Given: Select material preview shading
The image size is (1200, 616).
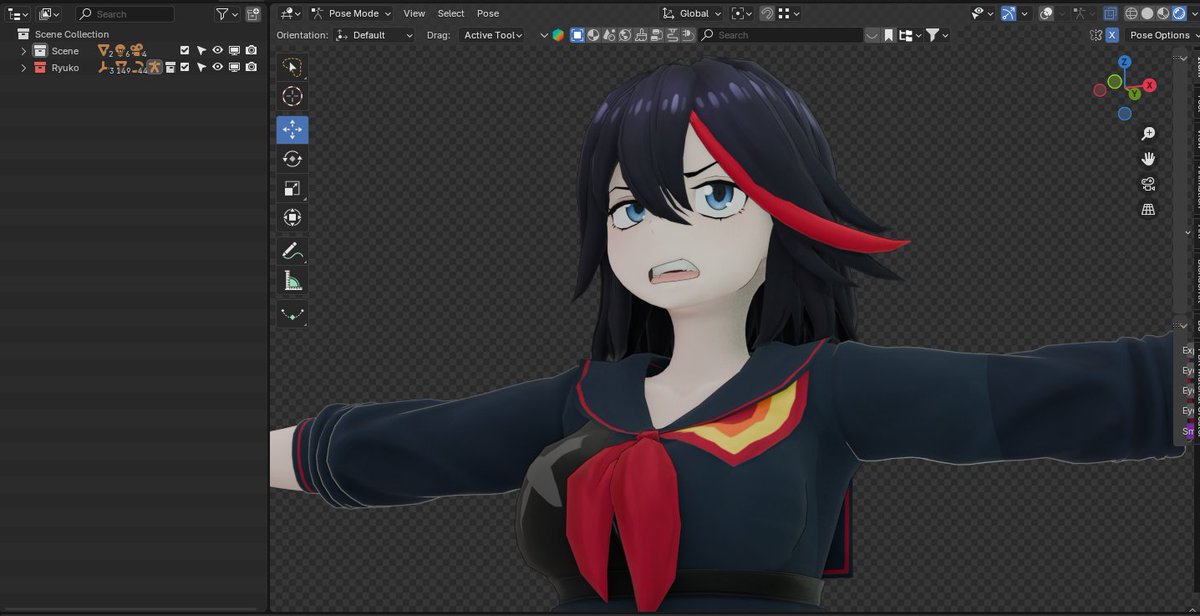Looking at the screenshot, I should (x=1163, y=14).
